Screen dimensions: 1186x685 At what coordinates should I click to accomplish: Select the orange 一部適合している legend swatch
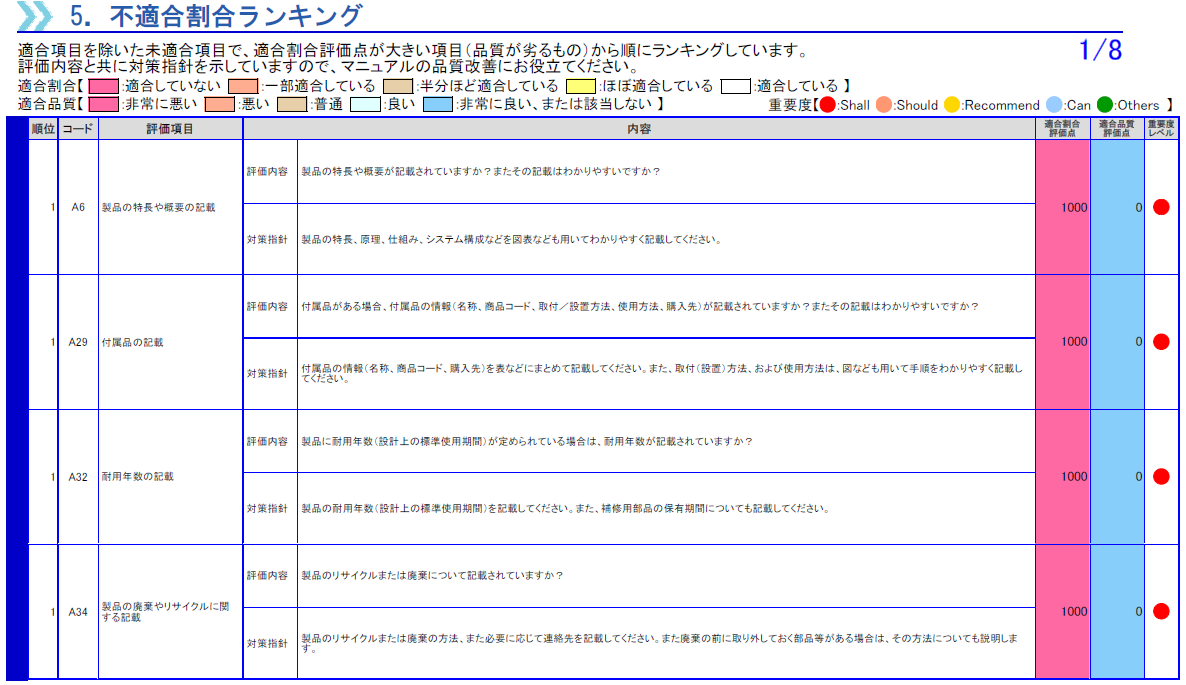coord(244,86)
